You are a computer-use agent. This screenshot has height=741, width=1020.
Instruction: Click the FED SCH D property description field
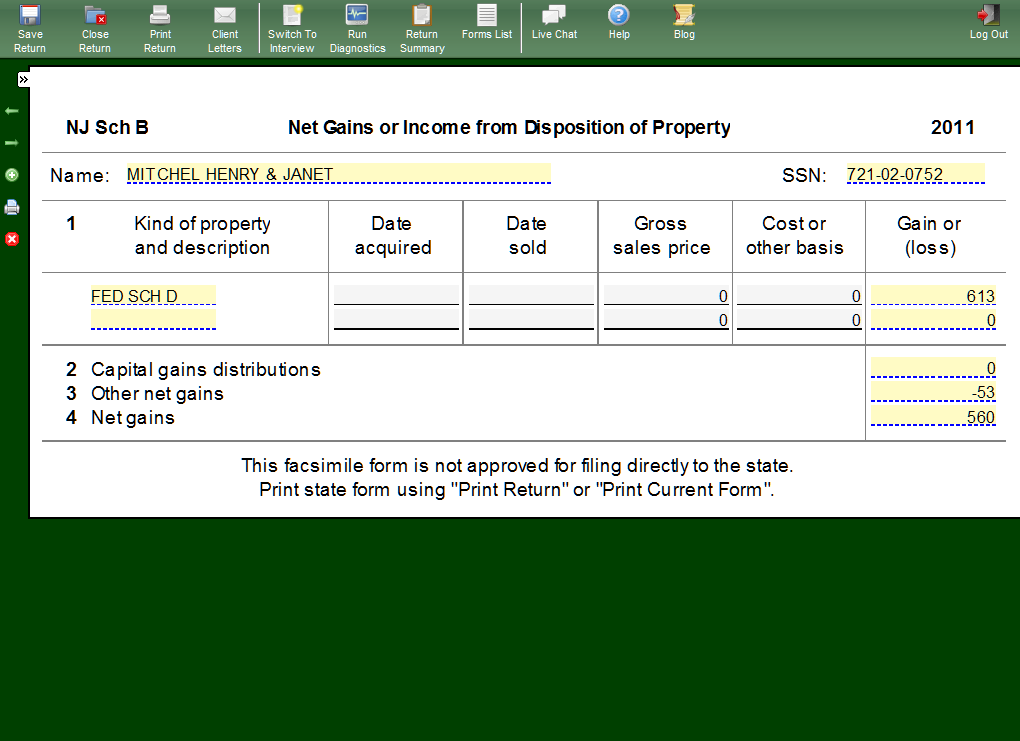[x=153, y=296]
